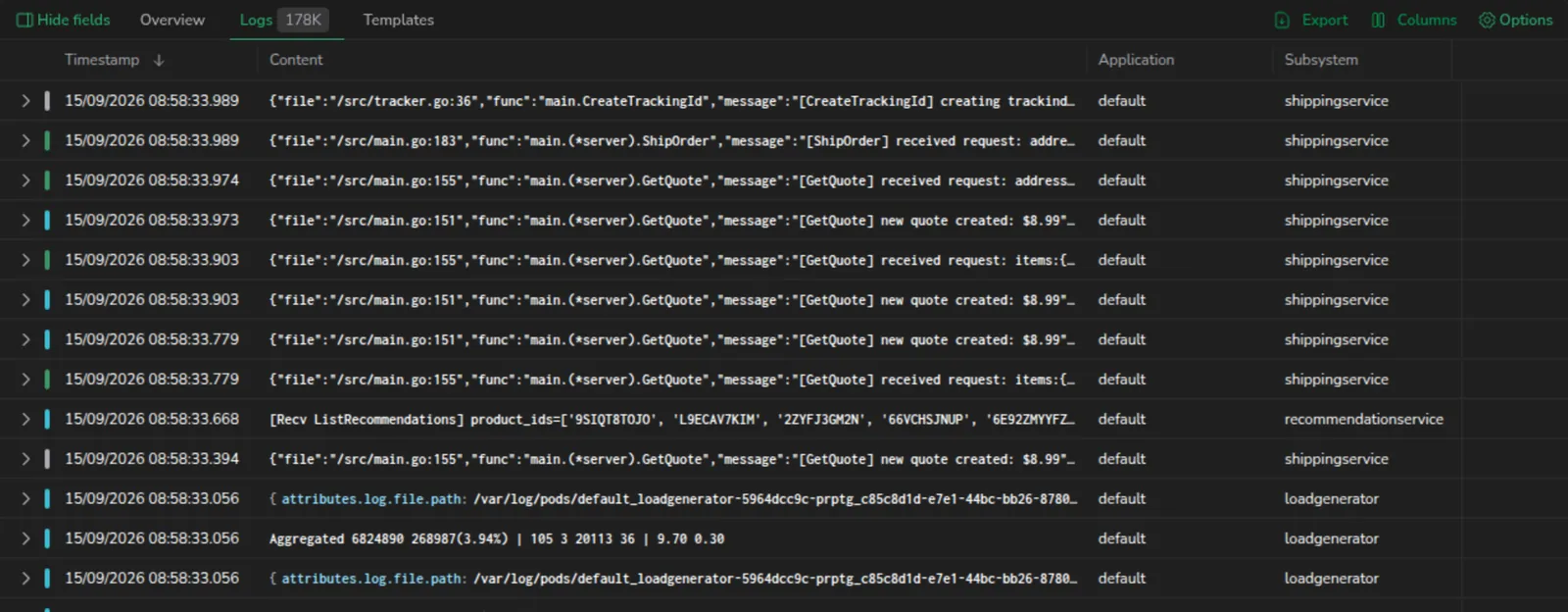Click the sort arrow beside Timestamp
The height and width of the screenshot is (612, 1568).
tap(159, 60)
